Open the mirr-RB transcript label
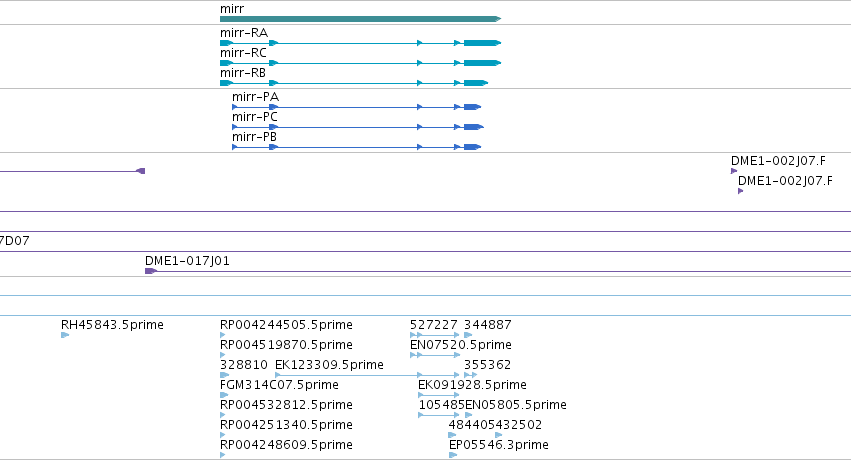Screen dimensions: 851x460 coord(243,73)
